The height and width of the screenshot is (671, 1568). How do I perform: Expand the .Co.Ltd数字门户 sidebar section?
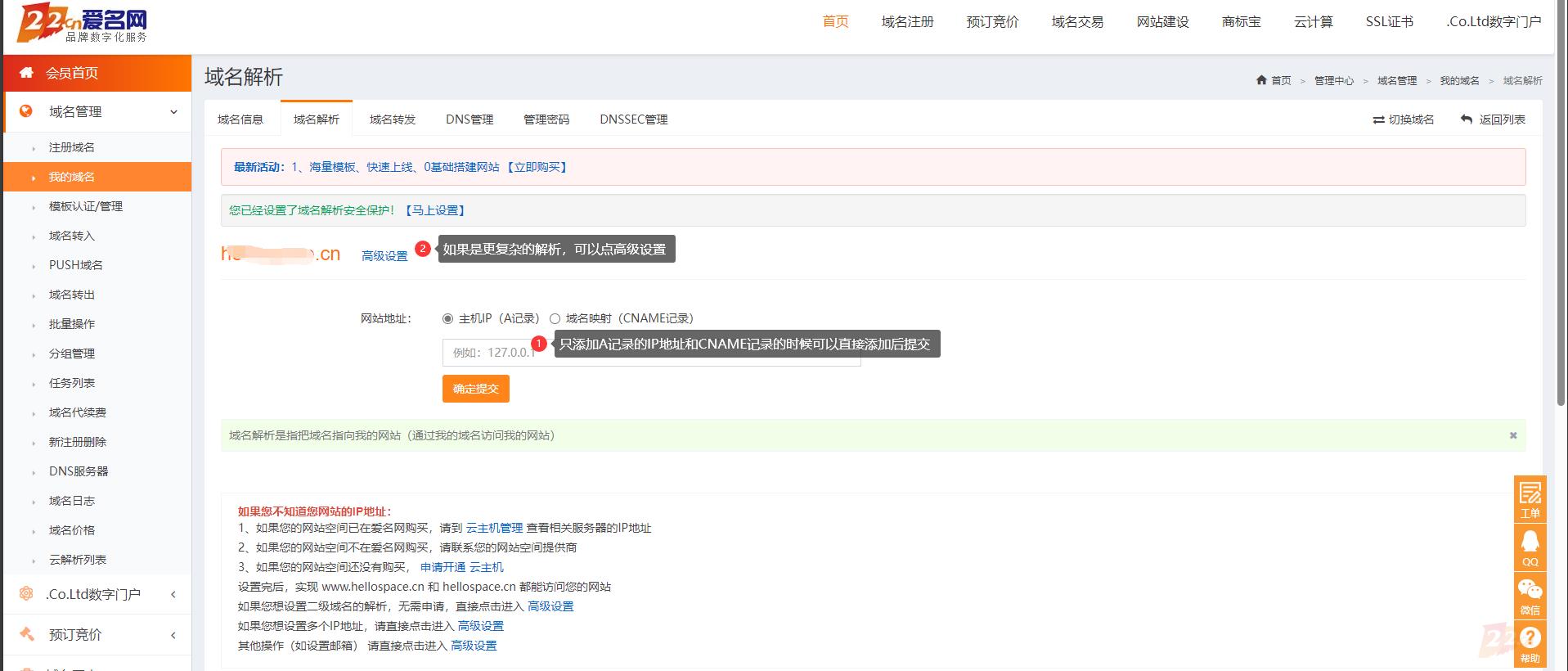click(173, 595)
